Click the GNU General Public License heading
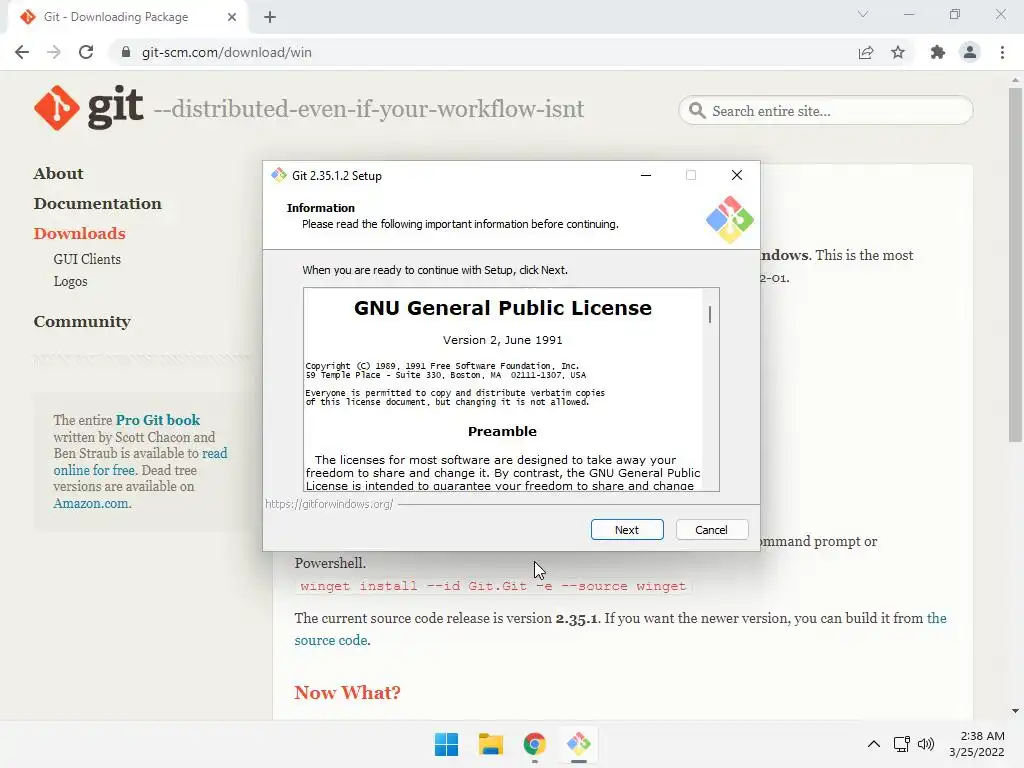This screenshot has width=1024, height=768. coord(503,308)
